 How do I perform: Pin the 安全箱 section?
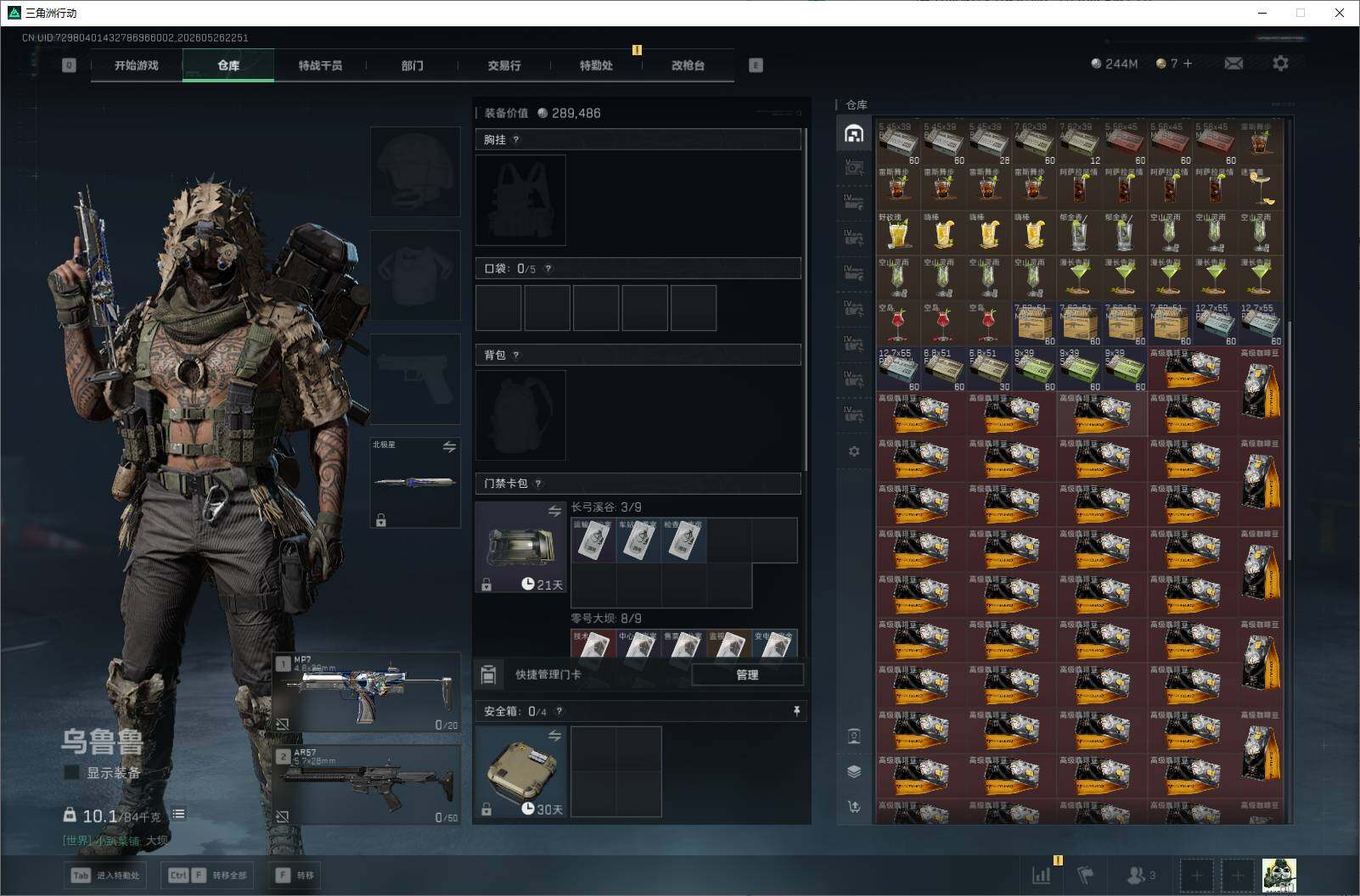pyautogui.click(x=796, y=711)
